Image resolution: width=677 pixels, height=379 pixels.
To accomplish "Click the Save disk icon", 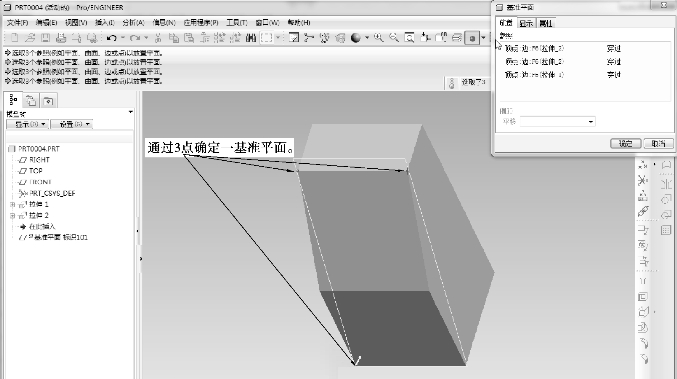I will click(45, 38).
